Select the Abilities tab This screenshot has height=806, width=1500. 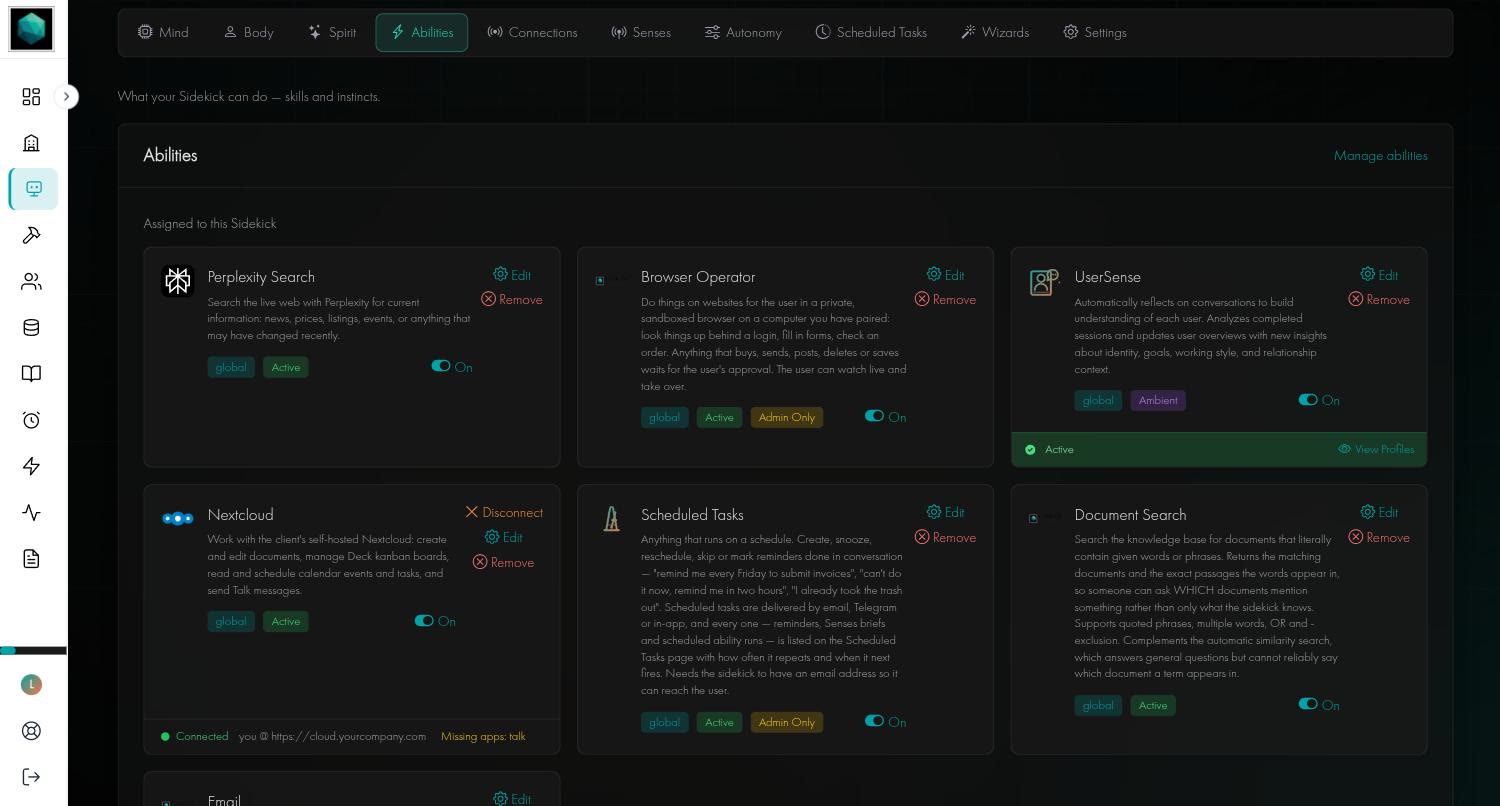(422, 32)
